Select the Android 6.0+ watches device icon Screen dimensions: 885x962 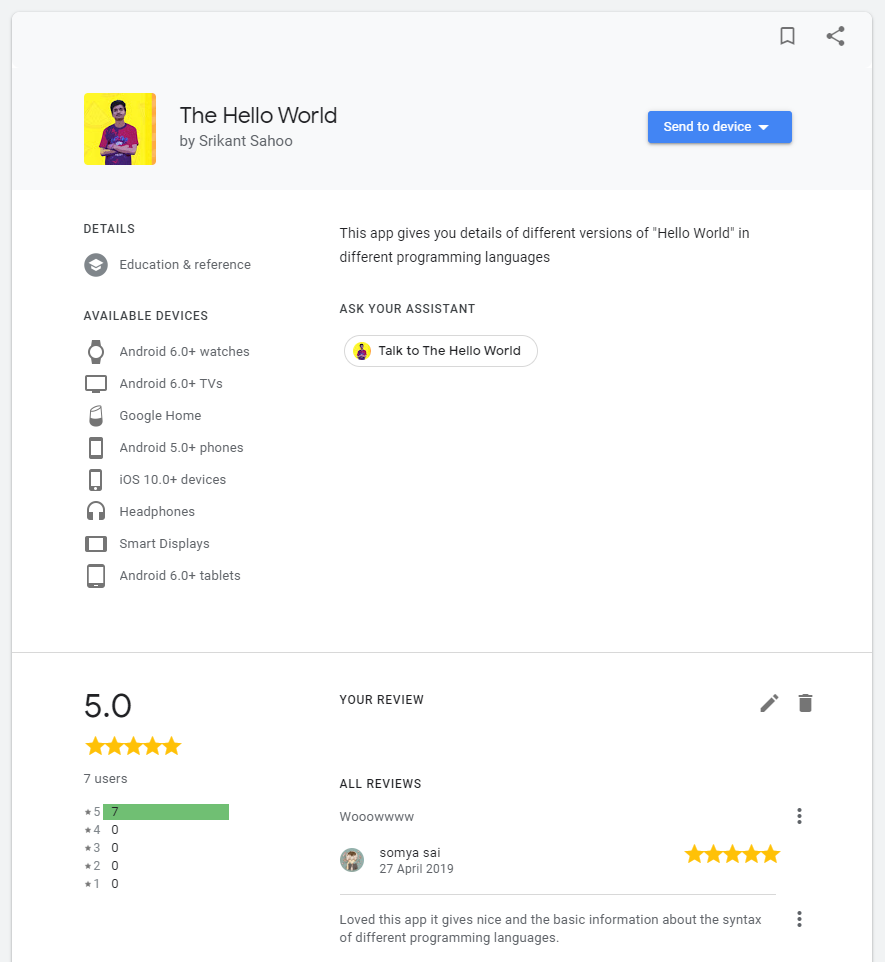[95, 351]
